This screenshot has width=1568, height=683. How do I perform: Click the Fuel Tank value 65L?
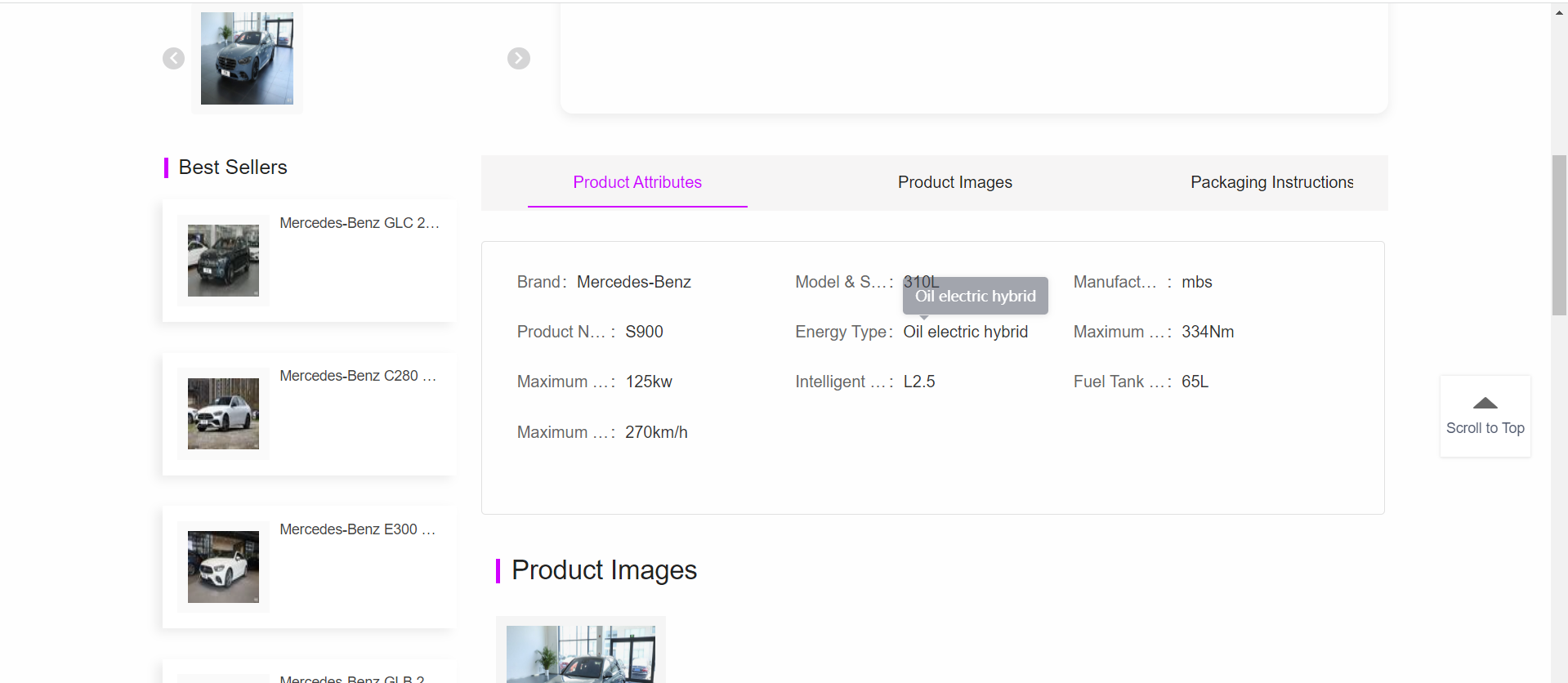1195,382
